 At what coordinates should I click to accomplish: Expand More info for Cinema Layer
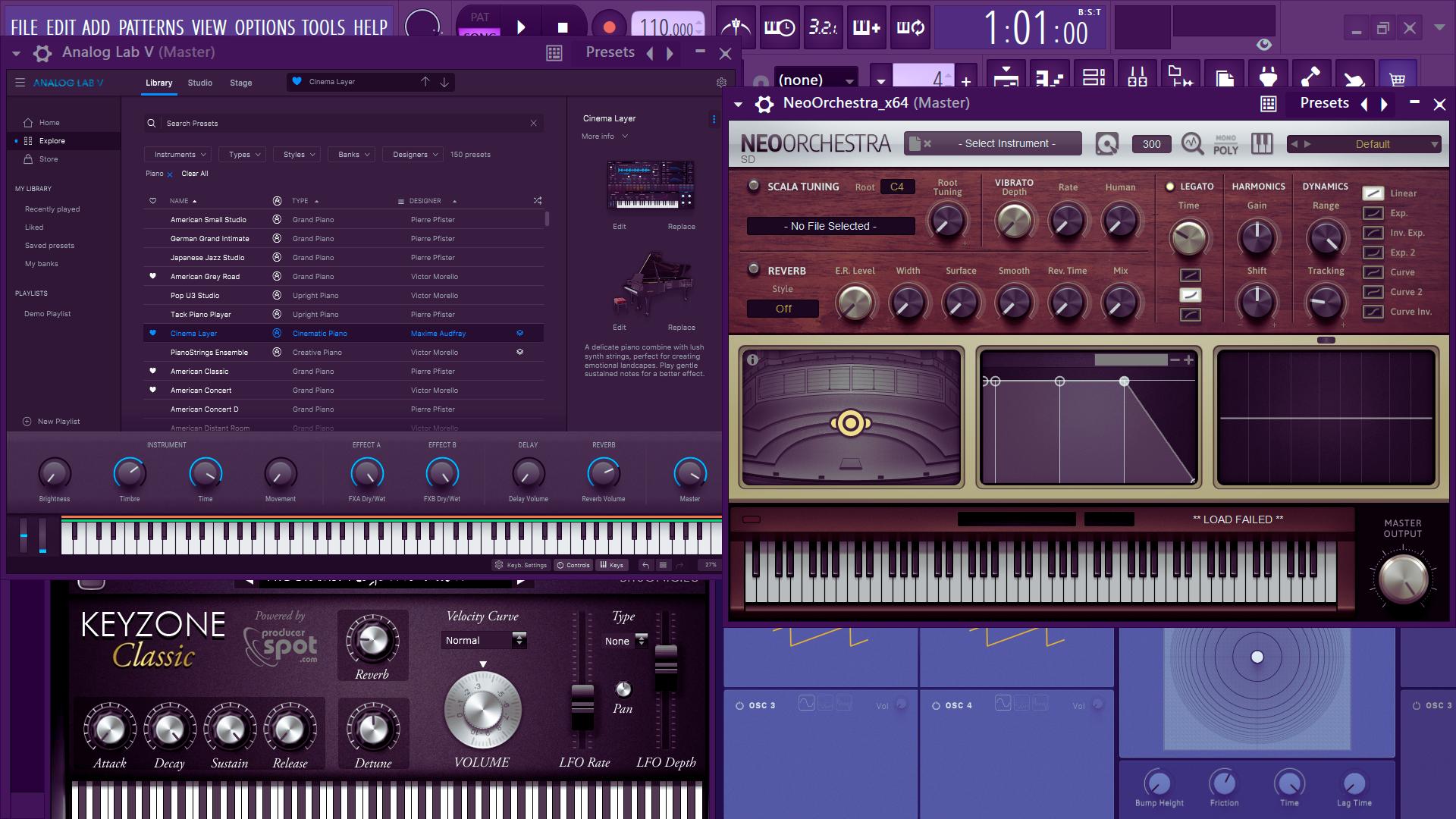tap(604, 136)
